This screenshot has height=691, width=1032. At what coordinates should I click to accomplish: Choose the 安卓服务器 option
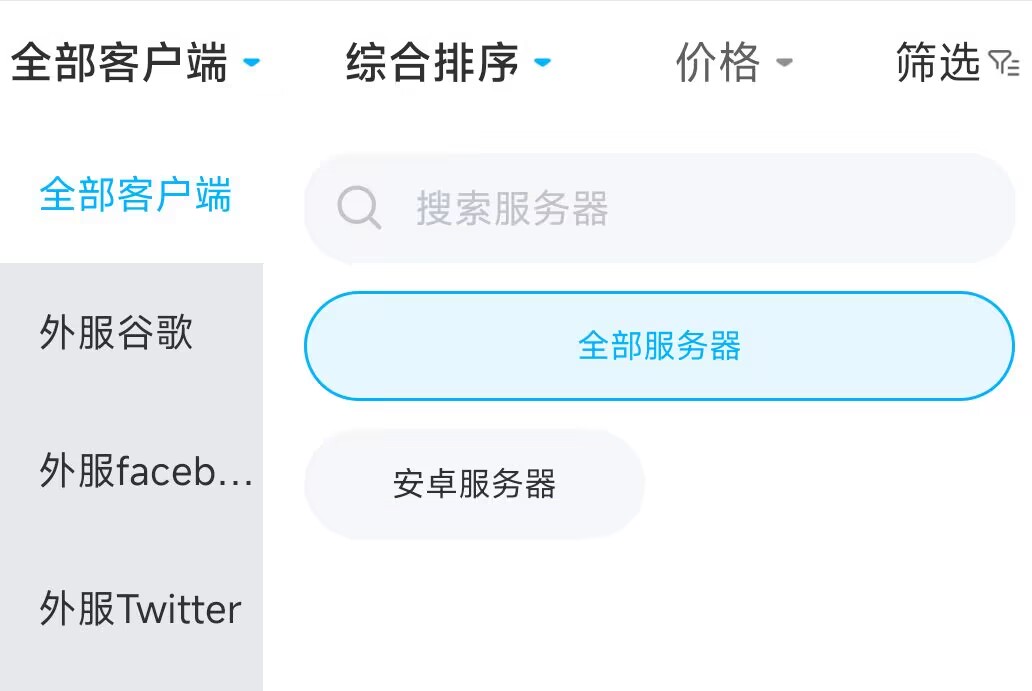click(x=474, y=484)
